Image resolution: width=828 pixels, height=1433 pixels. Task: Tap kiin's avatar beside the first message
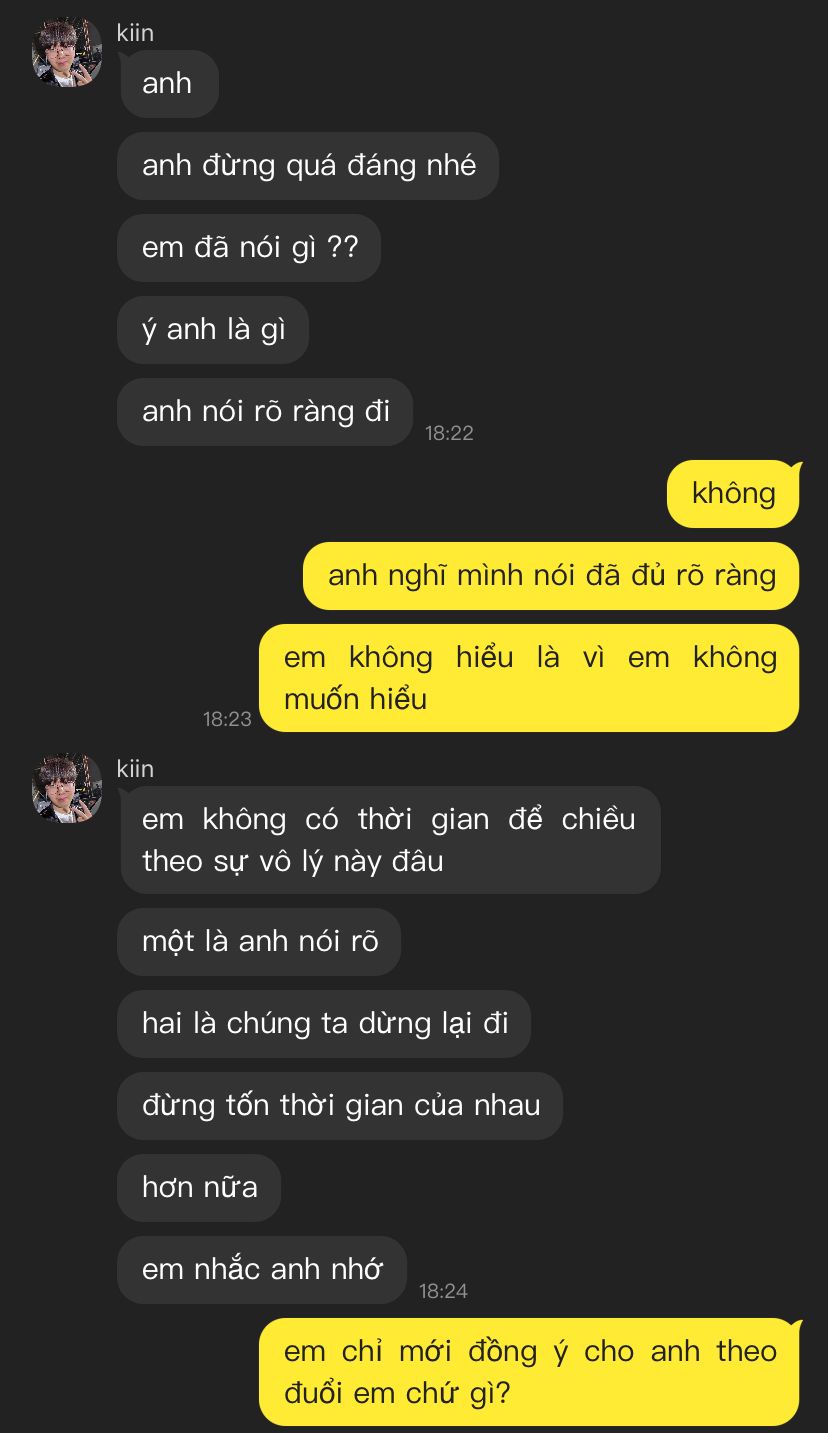(67, 52)
